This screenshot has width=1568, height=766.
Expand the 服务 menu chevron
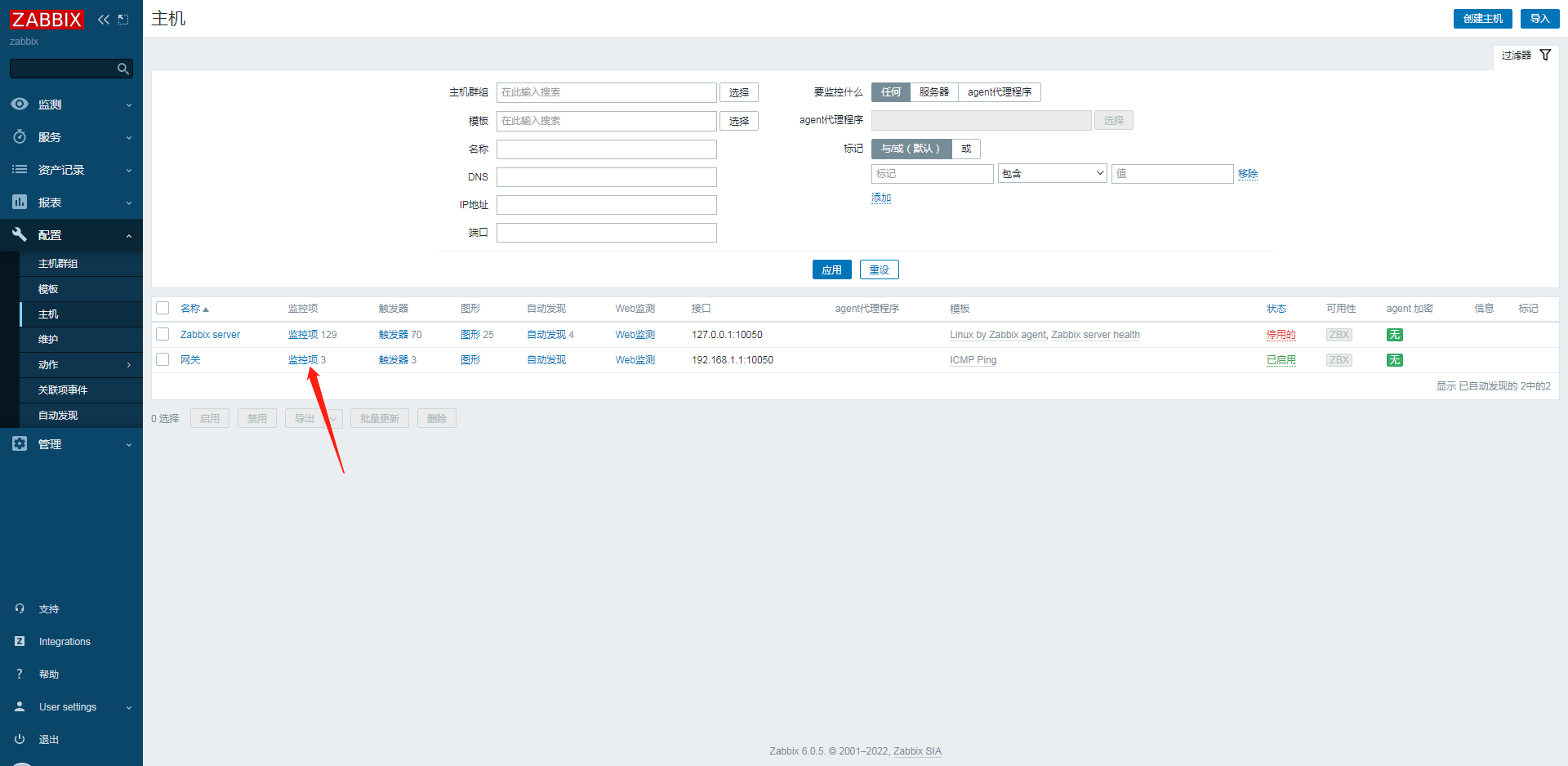coord(129,137)
